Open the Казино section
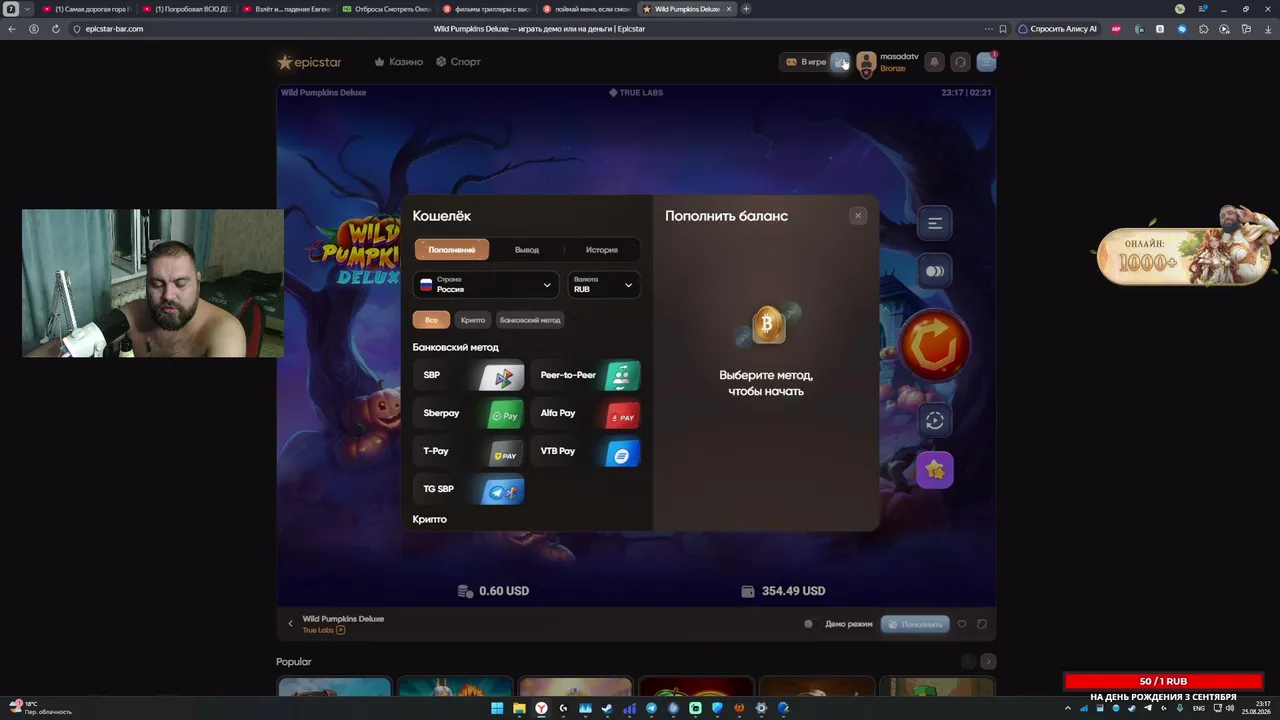The width and height of the screenshot is (1280, 720). (x=398, y=62)
